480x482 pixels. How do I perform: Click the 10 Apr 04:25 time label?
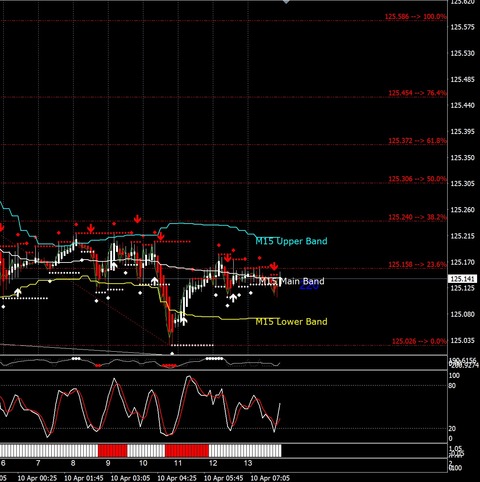(x=177, y=478)
